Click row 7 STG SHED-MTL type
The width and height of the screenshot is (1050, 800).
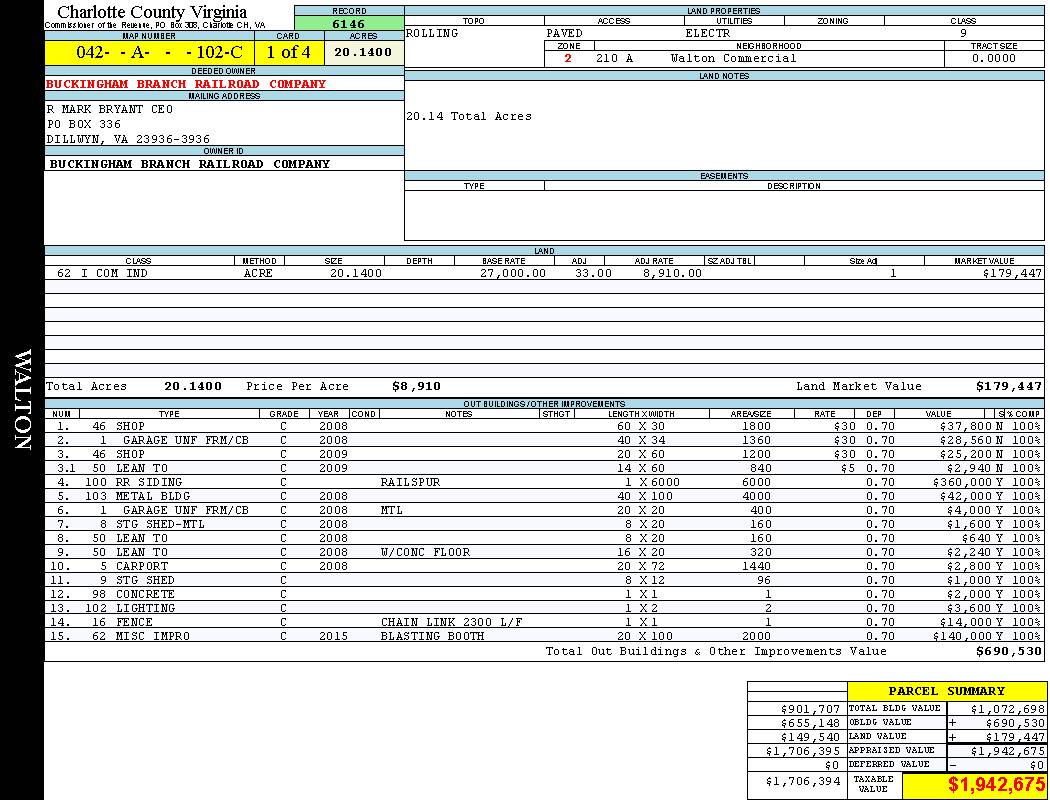pyautogui.click(x=160, y=525)
